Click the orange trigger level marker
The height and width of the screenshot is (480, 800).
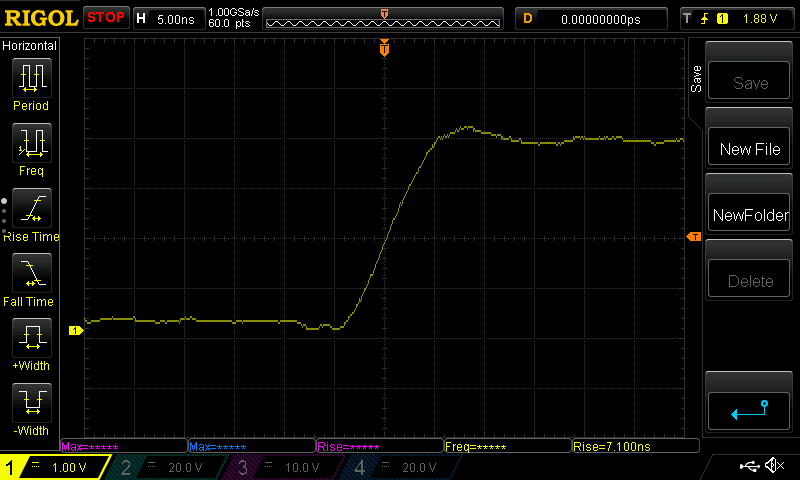pos(694,236)
